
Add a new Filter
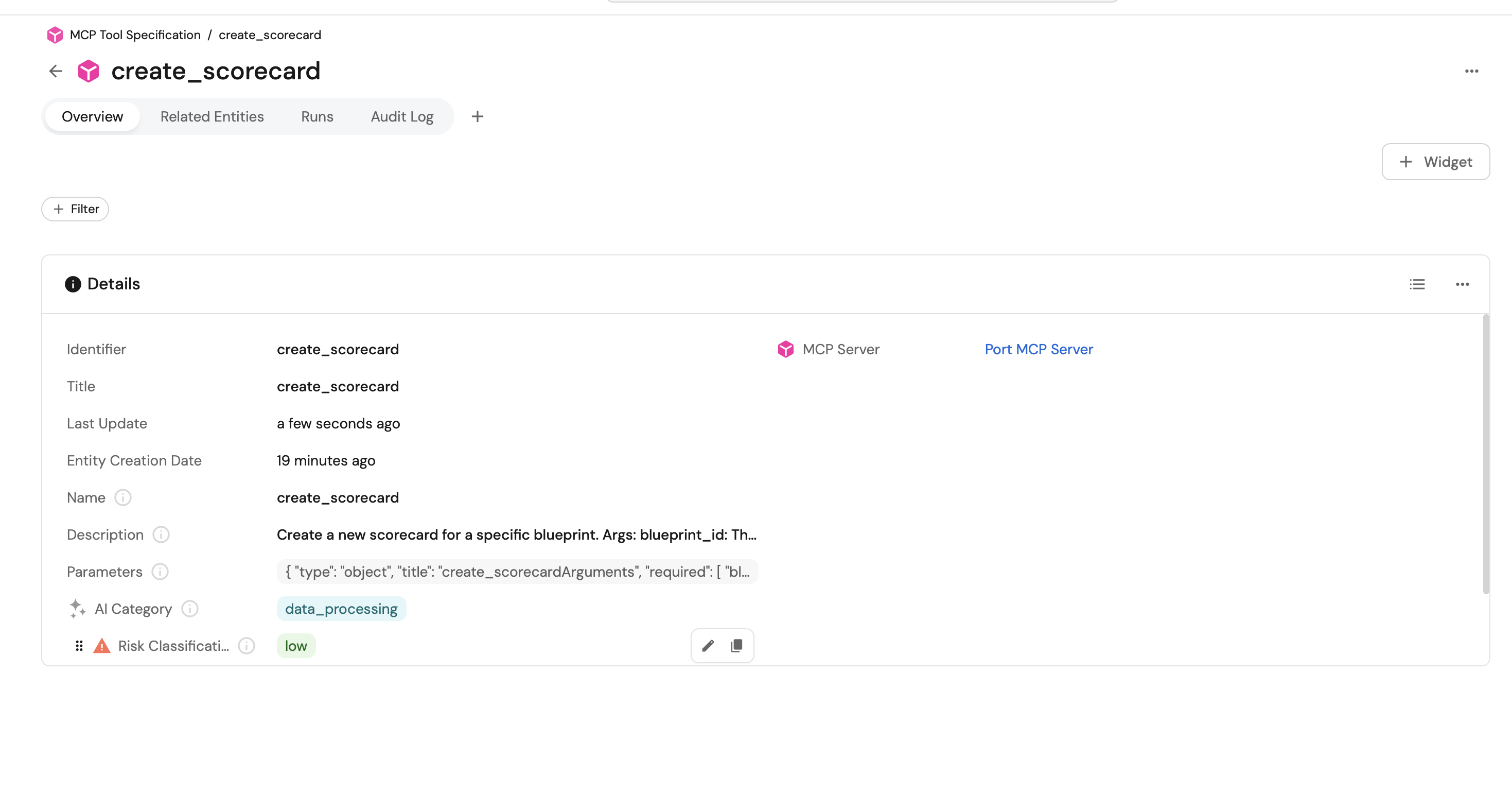click(x=75, y=209)
